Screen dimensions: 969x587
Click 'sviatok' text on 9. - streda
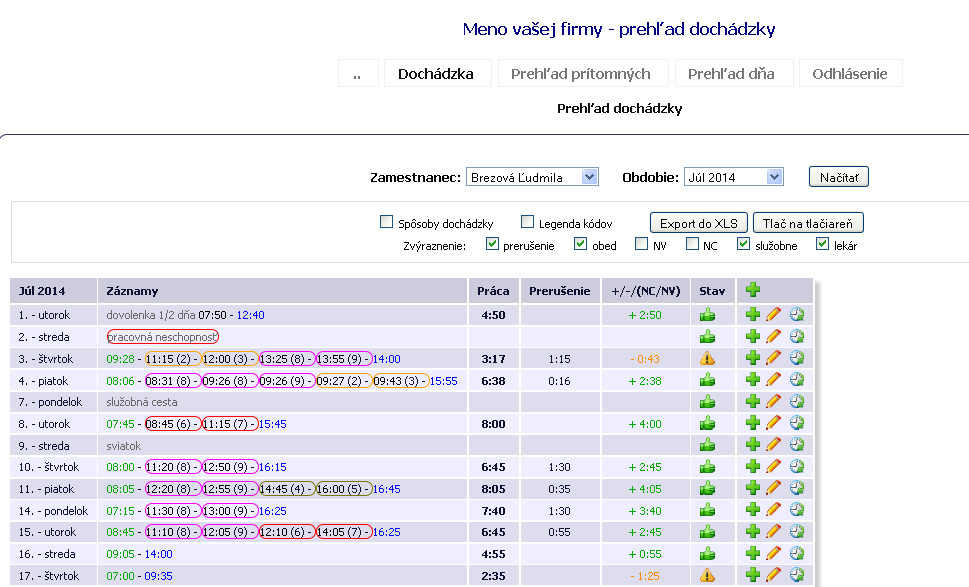(x=124, y=446)
